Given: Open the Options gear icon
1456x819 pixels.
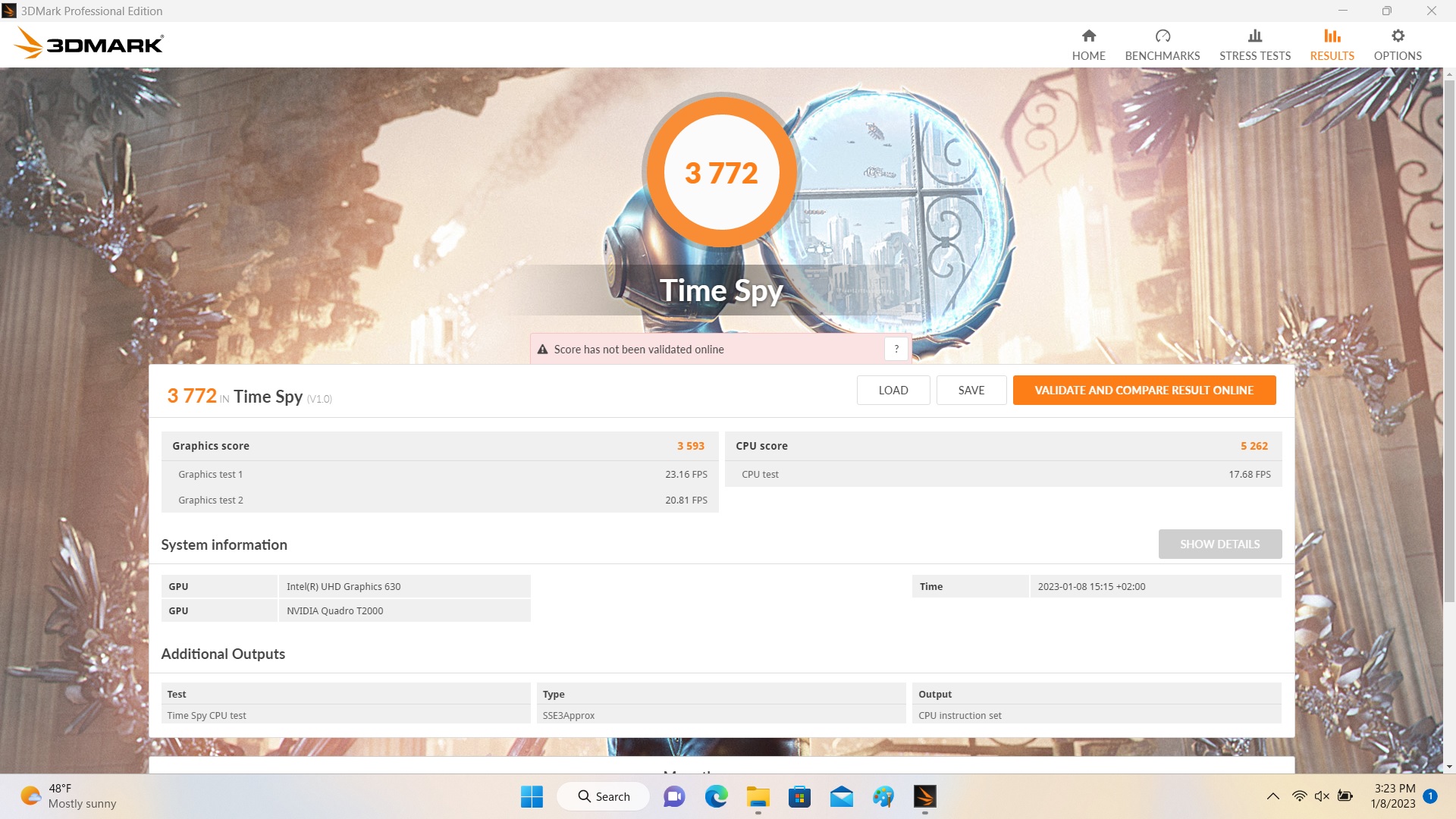Looking at the screenshot, I should click(x=1397, y=36).
